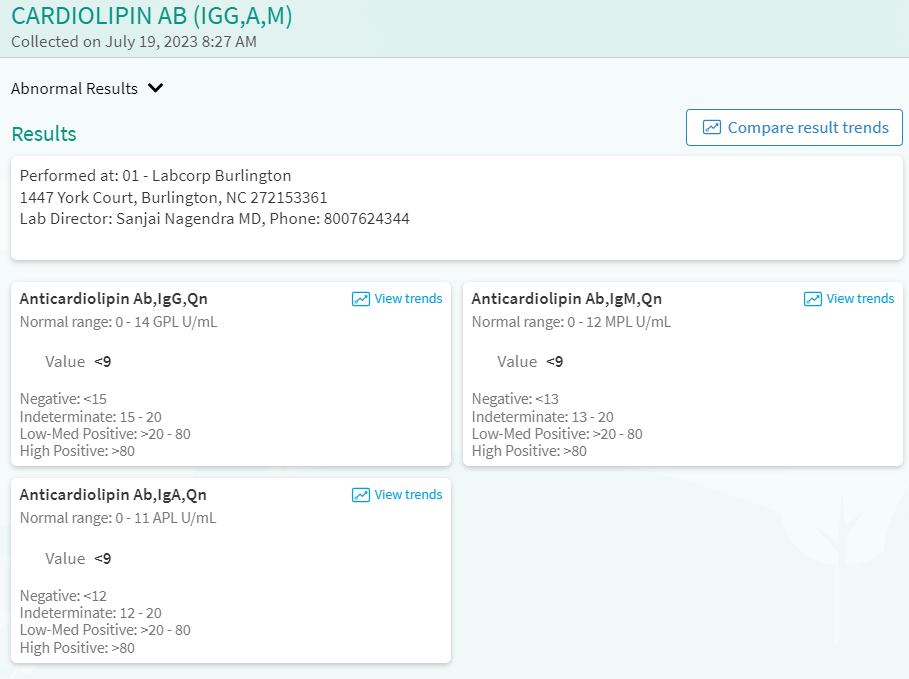Image resolution: width=909 pixels, height=679 pixels.
Task: Click trend chart icon on IgM card
Action: (813, 299)
